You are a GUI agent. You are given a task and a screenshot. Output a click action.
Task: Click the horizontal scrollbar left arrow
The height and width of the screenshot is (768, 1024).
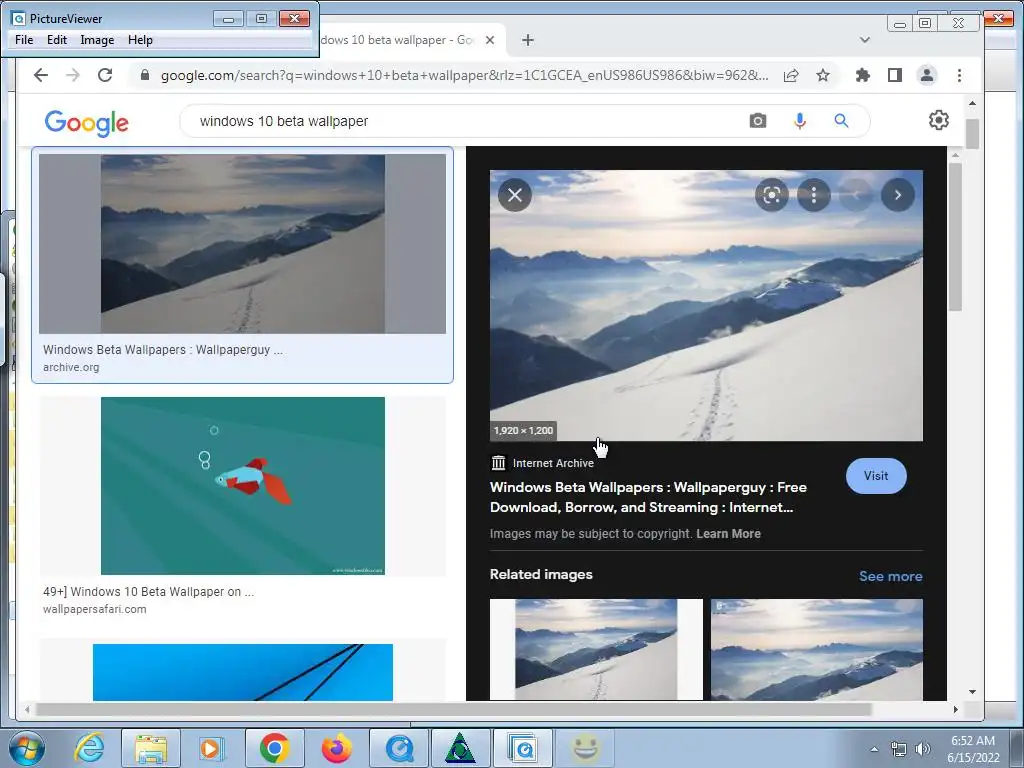click(27, 709)
